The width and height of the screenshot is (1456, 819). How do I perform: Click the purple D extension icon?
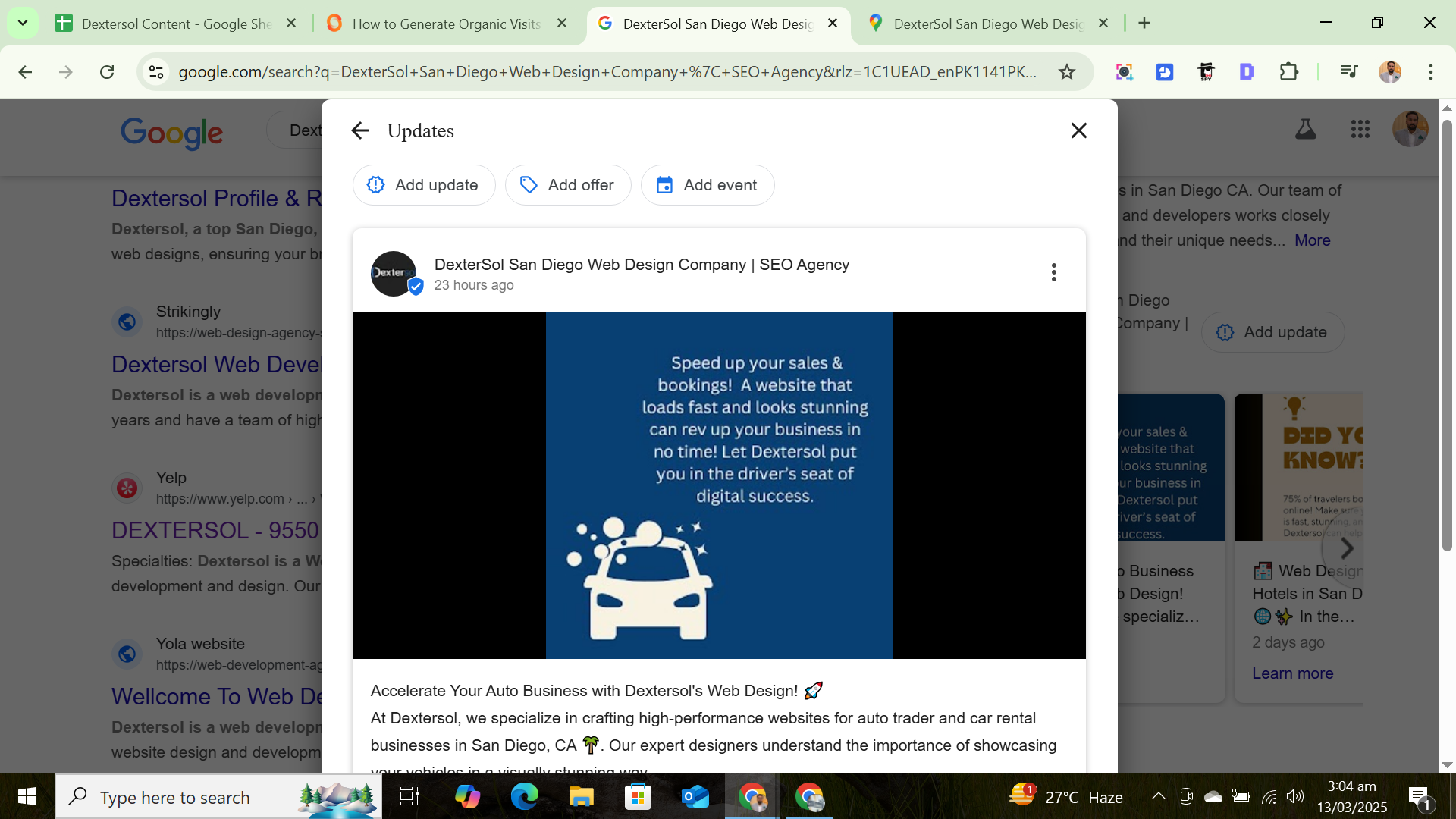pyautogui.click(x=1247, y=72)
